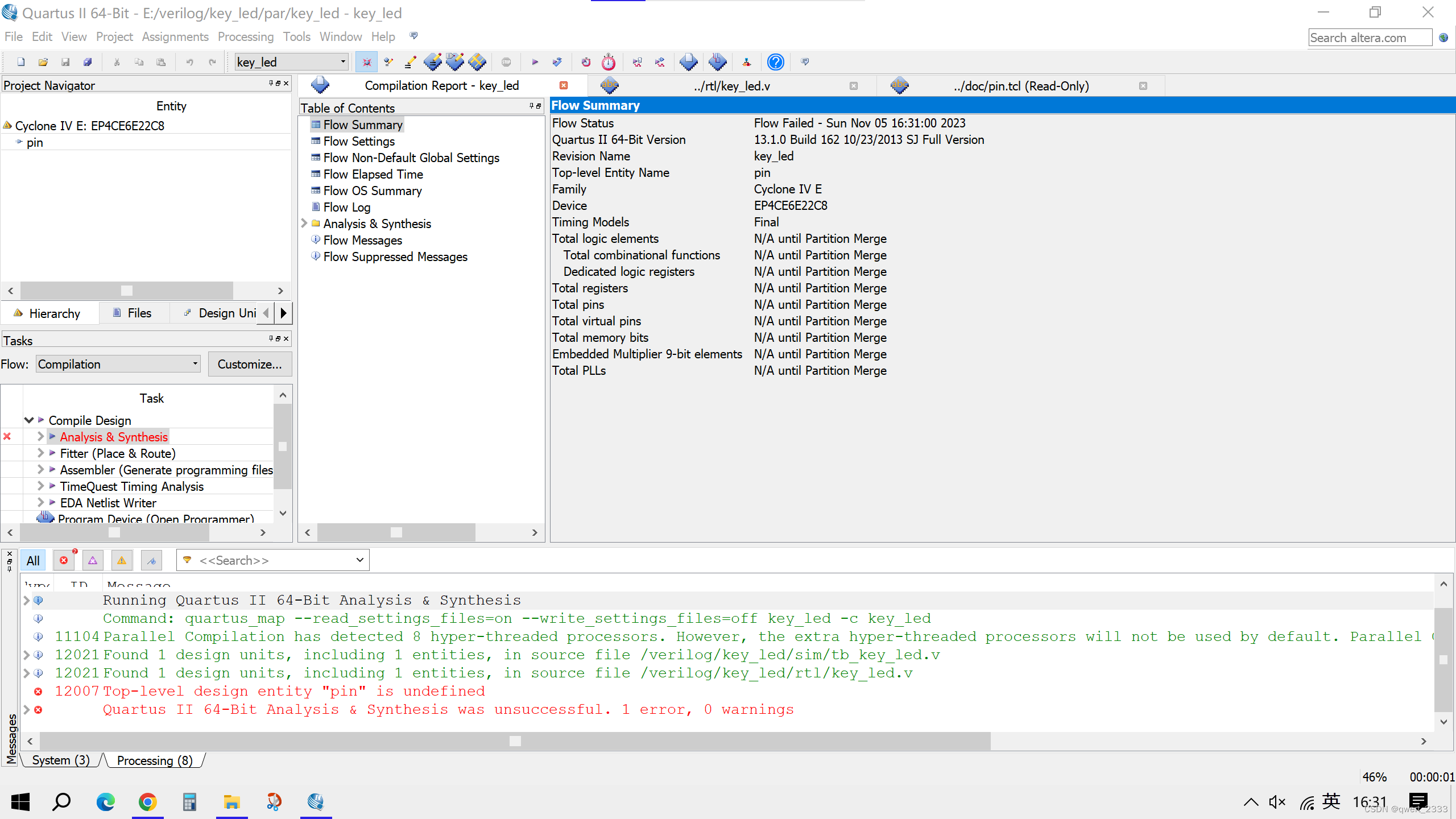Screen dimensions: 1456x819
Task: Switch to the ../rtl/key_led.v tab
Action: (731, 86)
